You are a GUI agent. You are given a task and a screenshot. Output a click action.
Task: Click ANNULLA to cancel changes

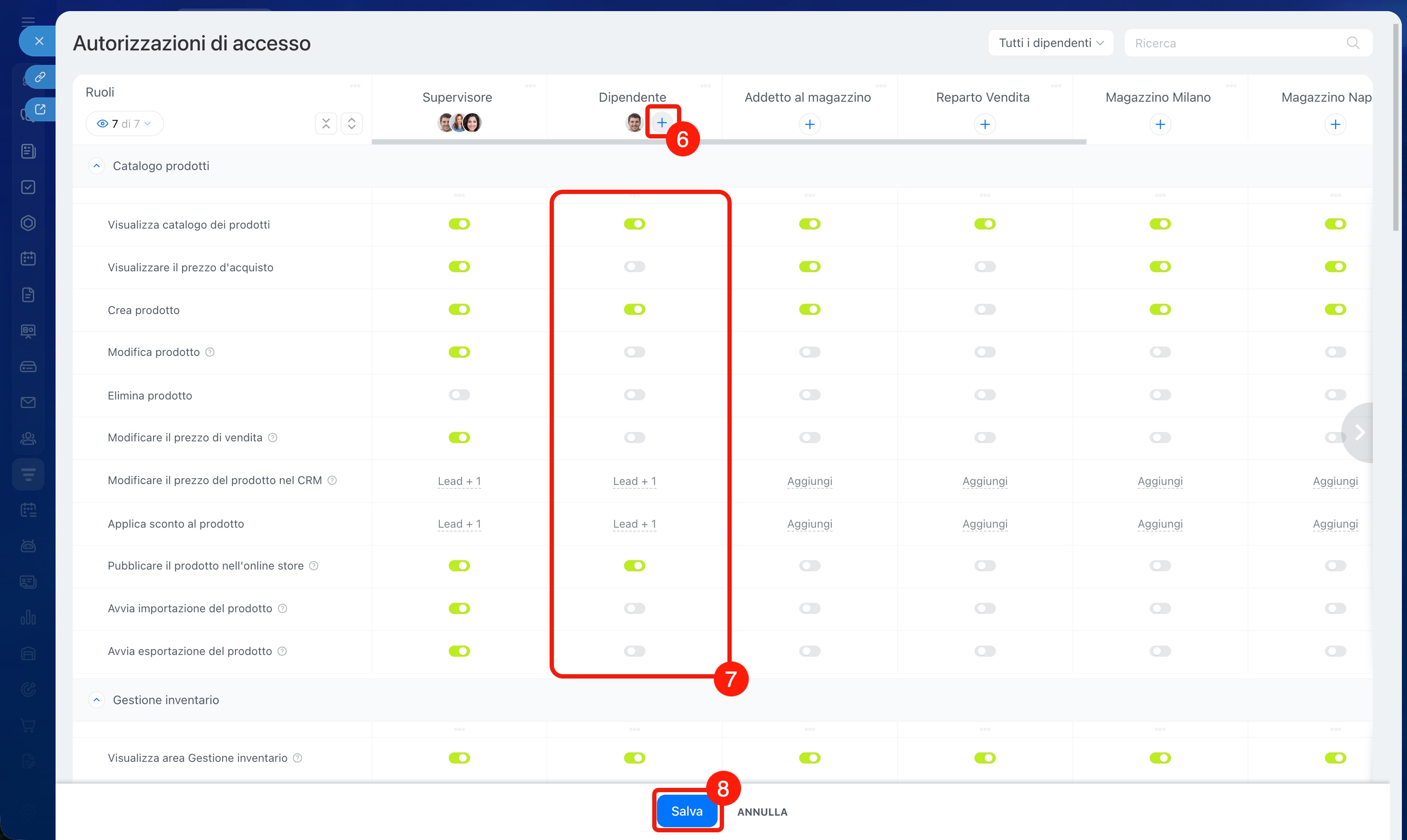762,812
